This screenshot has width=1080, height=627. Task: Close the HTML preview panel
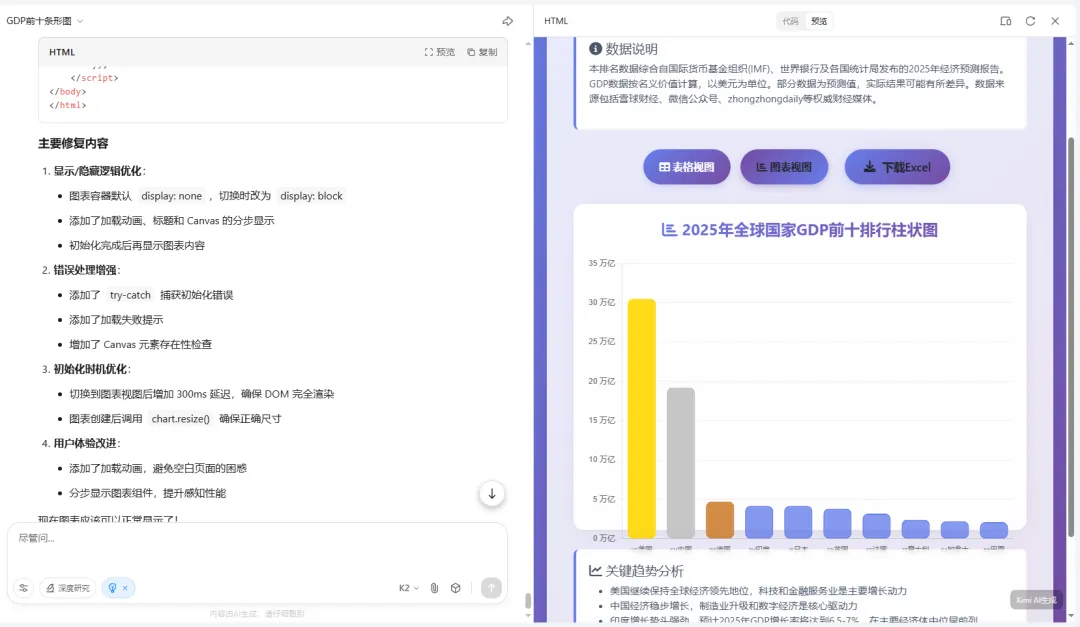coord(1055,21)
